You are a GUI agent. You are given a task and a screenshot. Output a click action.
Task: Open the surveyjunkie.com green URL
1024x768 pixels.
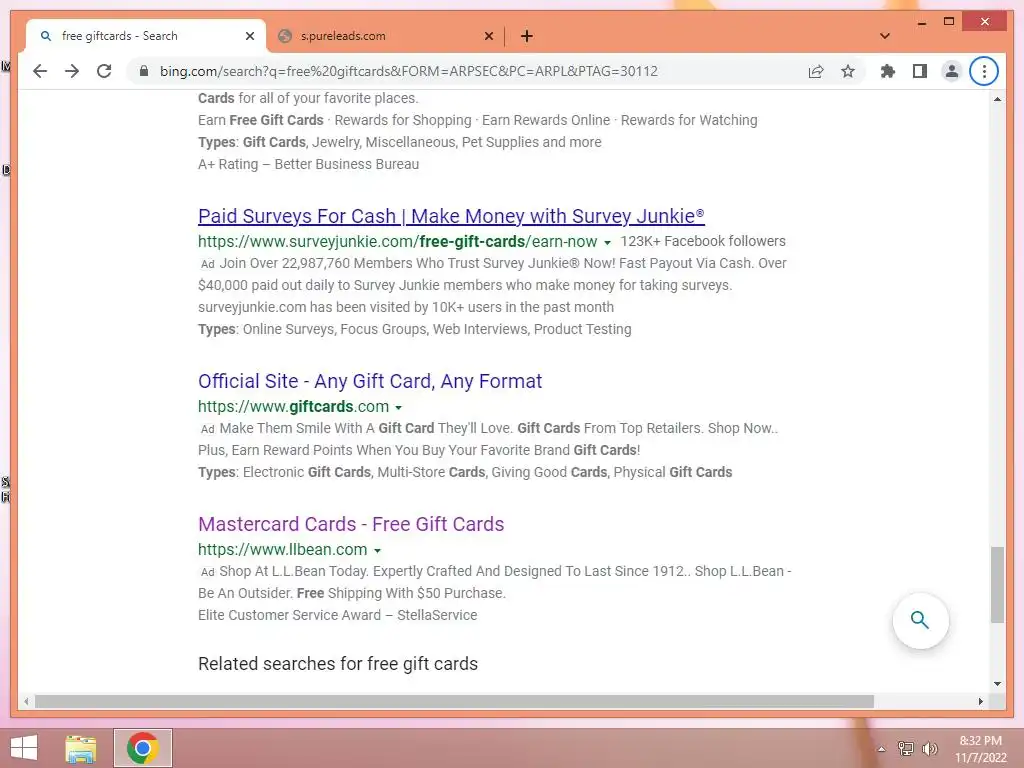[x=397, y=242]
